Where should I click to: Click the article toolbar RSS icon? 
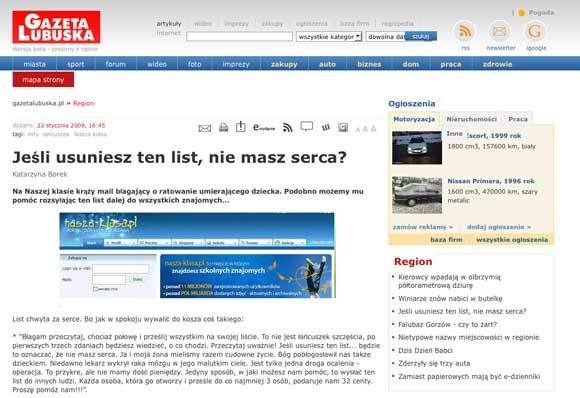(x=287, y=128)
